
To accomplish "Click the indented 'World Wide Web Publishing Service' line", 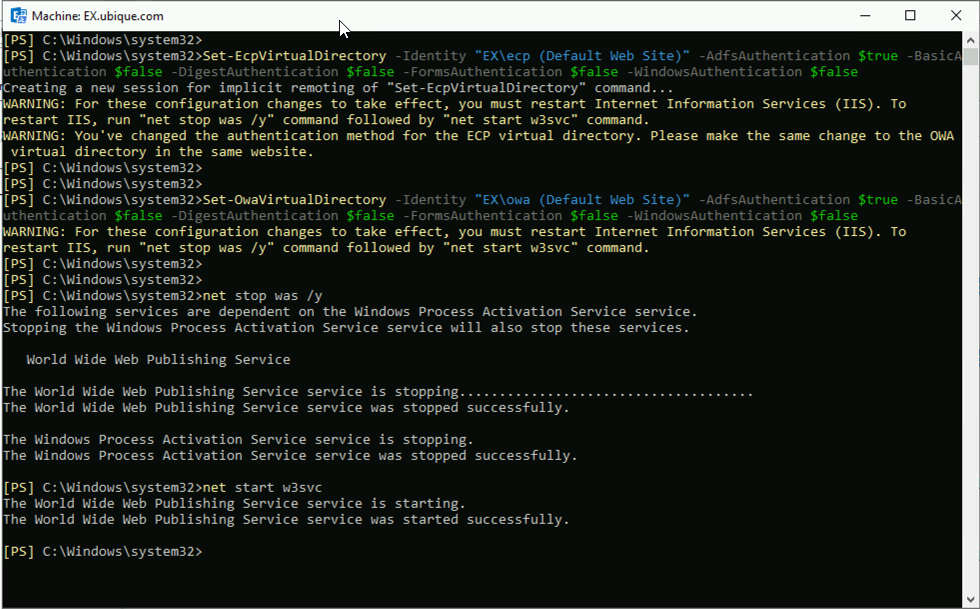I will (158, 360).
